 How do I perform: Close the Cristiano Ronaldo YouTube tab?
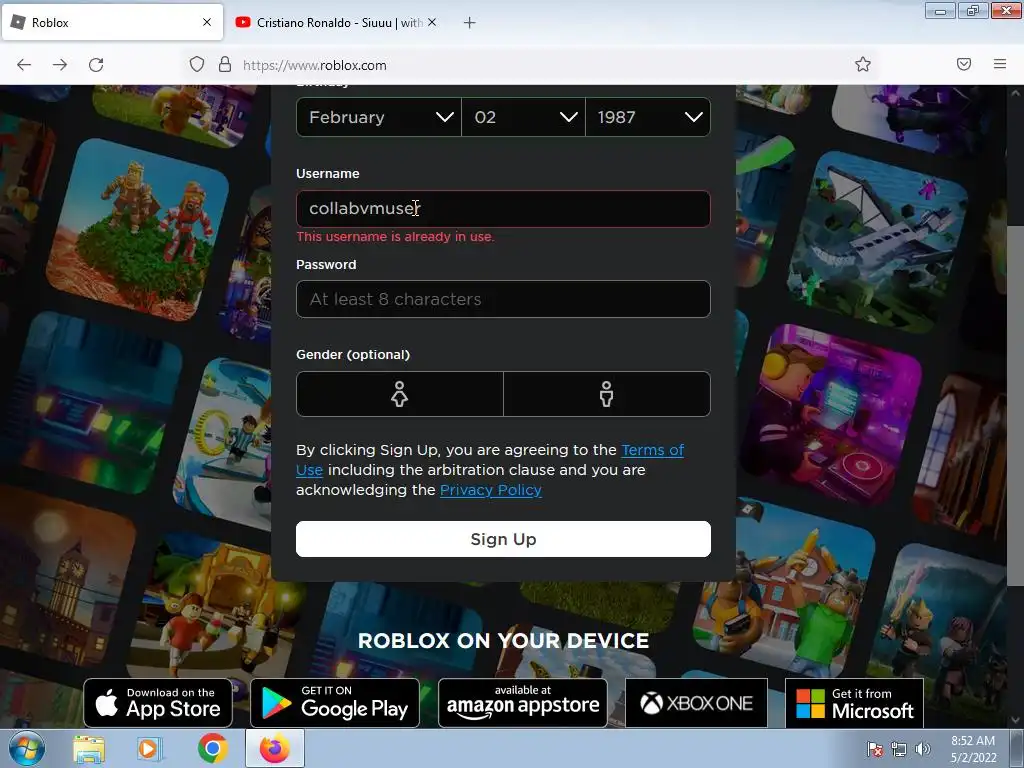[x=432, y=22]
